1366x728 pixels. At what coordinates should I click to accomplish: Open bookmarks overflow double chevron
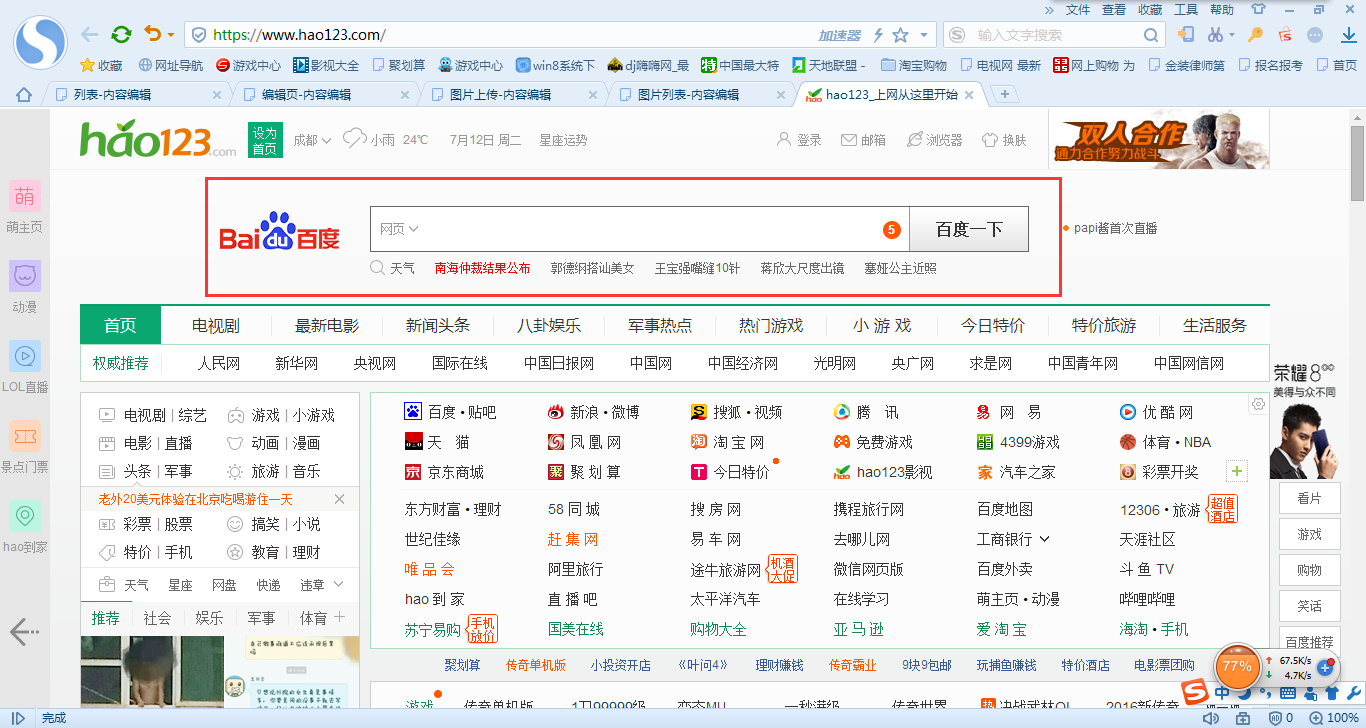coord(1049,9)
